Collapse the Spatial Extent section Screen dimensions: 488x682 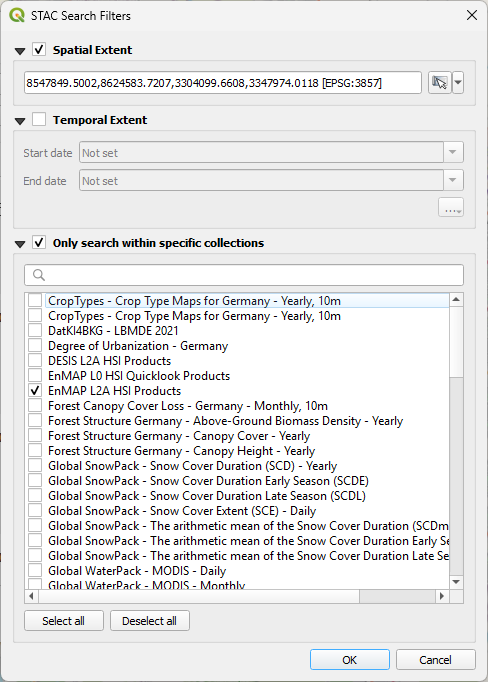[20, 51]
